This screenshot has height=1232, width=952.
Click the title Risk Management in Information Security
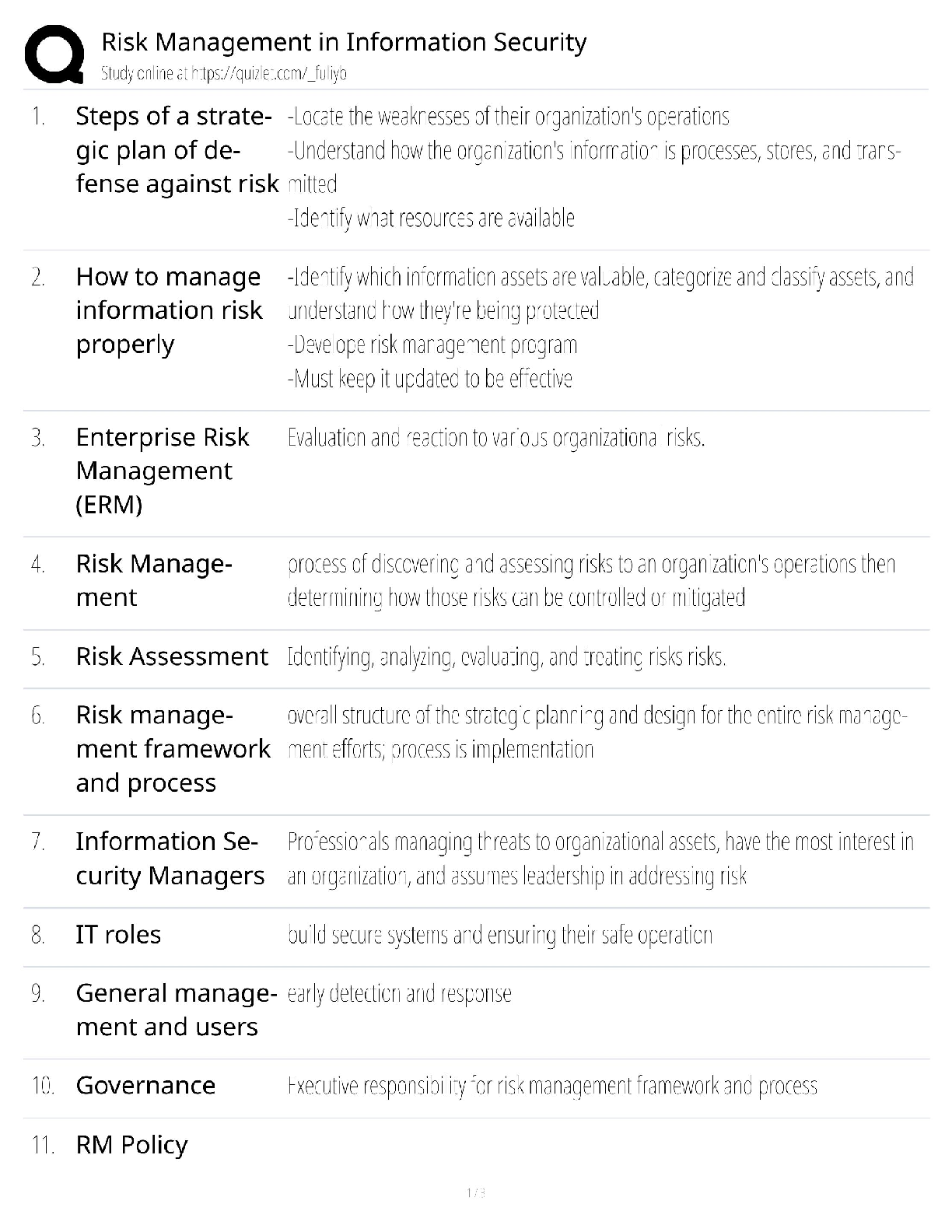click(344, 42)
